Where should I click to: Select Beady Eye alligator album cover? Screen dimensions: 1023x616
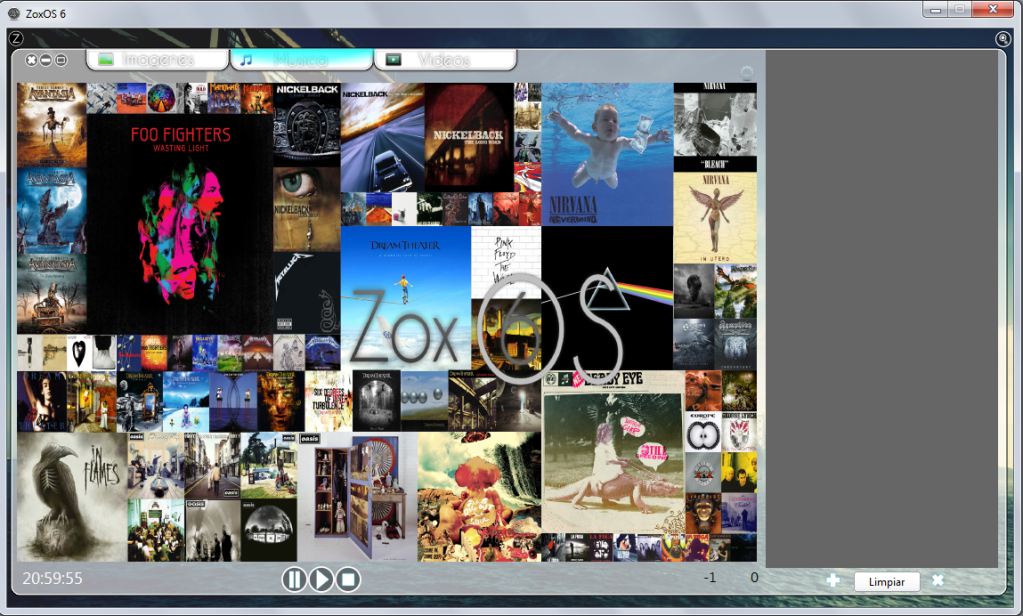pyautogui.click(x=613, y=452)
